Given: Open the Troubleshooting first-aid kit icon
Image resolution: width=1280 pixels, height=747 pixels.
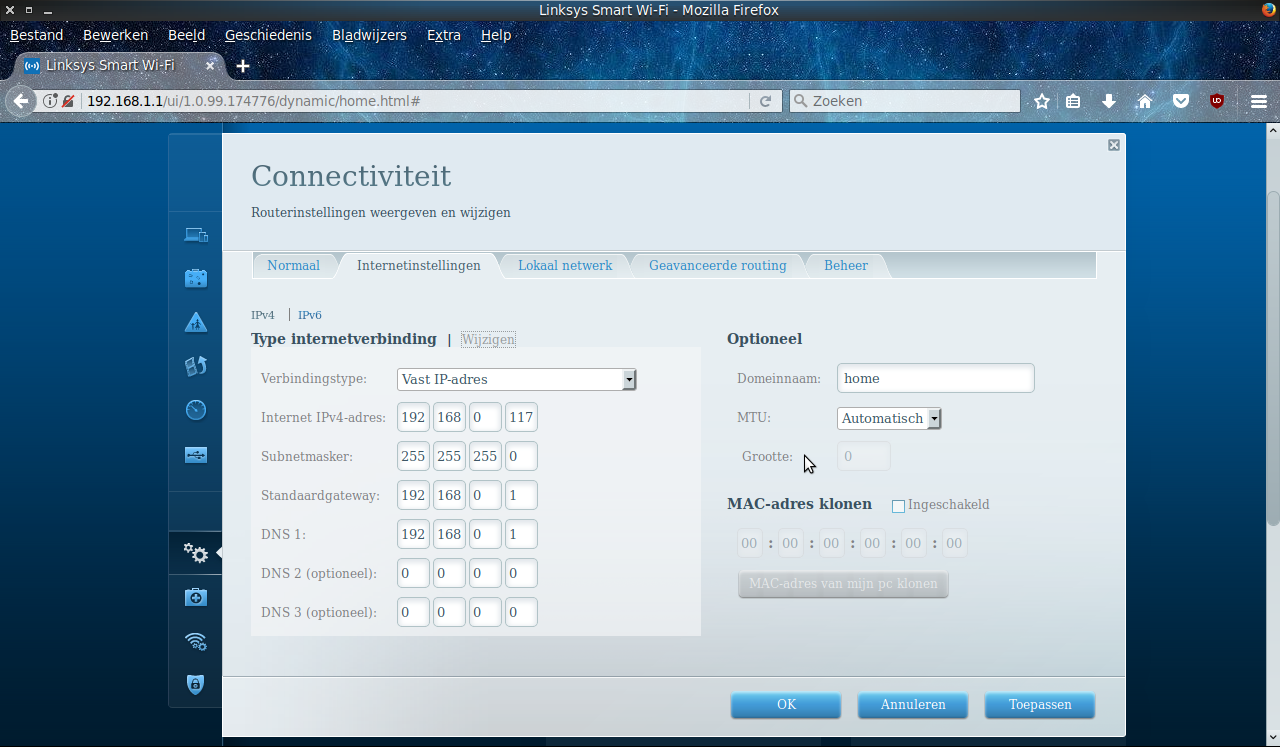Looking at the screenshot, I should point(196,597).
